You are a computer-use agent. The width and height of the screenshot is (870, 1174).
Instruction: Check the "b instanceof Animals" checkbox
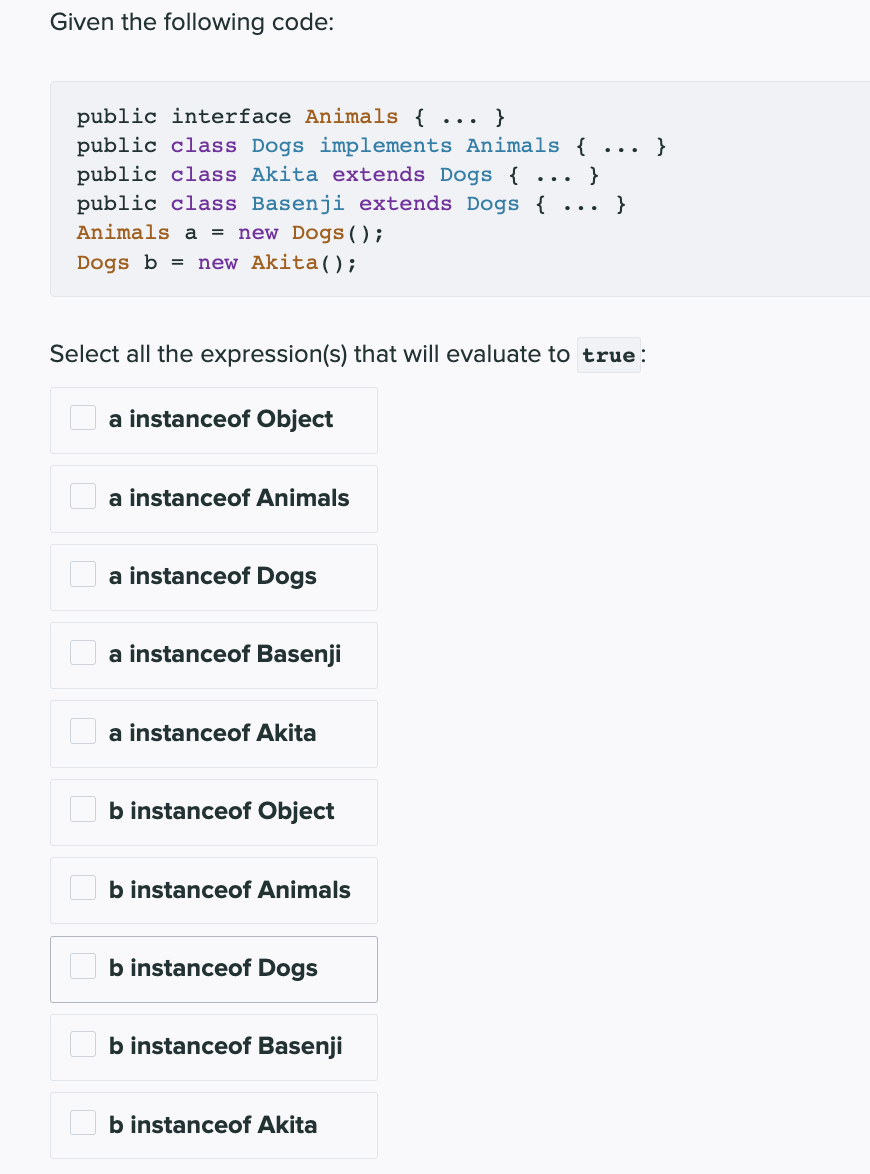pos(82,887)
